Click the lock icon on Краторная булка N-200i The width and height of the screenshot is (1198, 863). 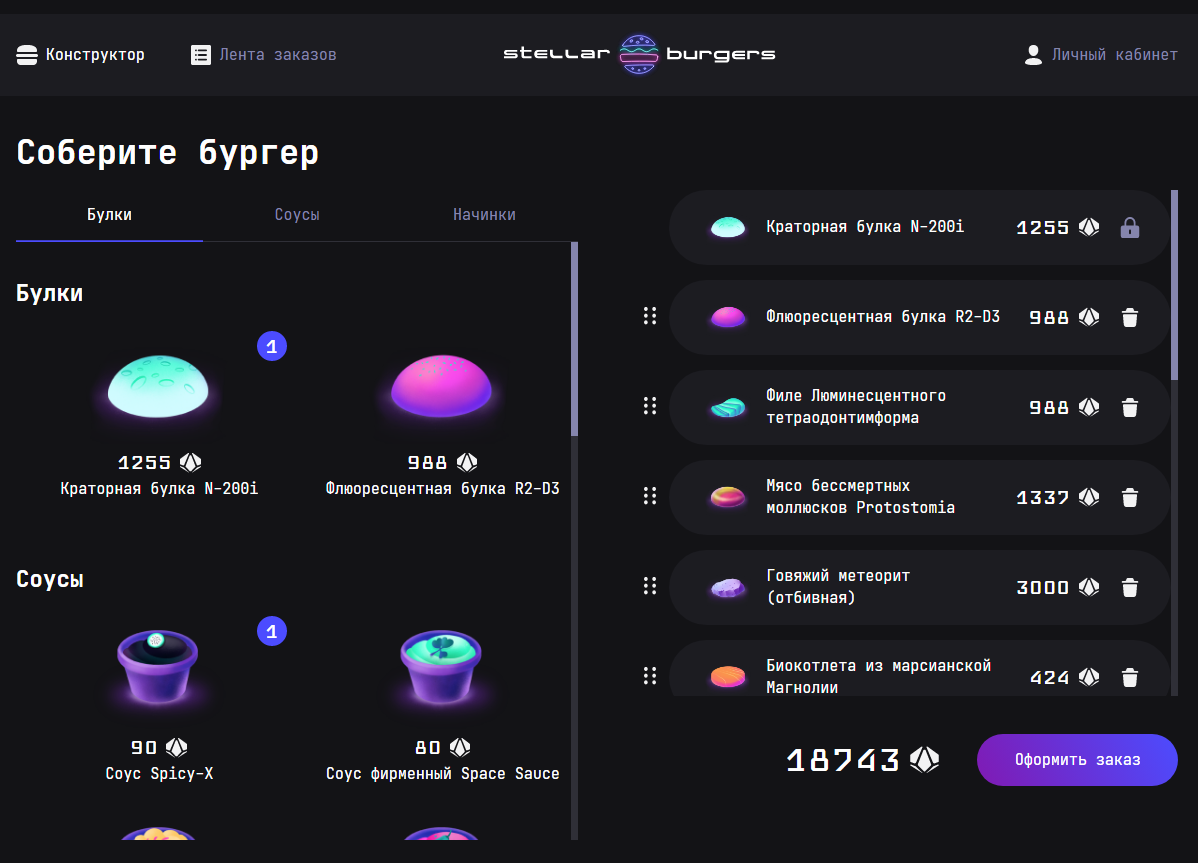1130,227
